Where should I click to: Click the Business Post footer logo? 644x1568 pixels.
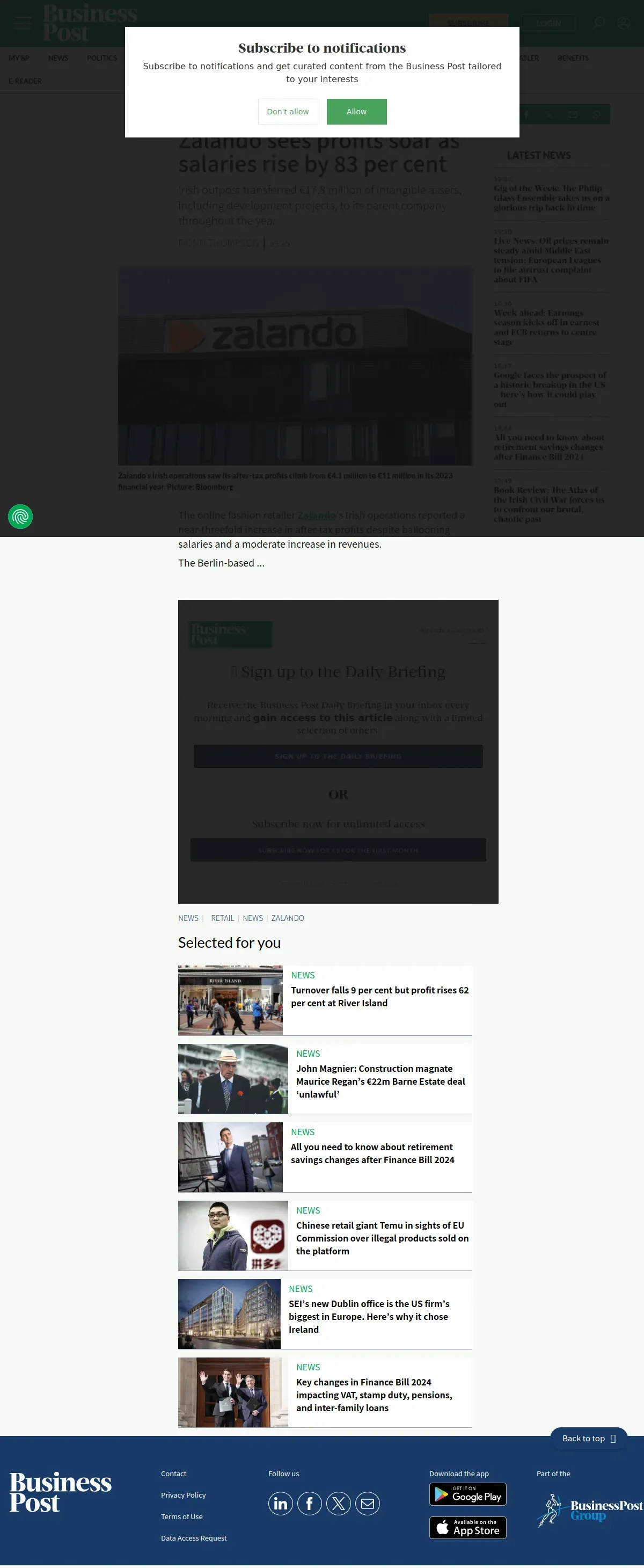(x=60, y=1492)
